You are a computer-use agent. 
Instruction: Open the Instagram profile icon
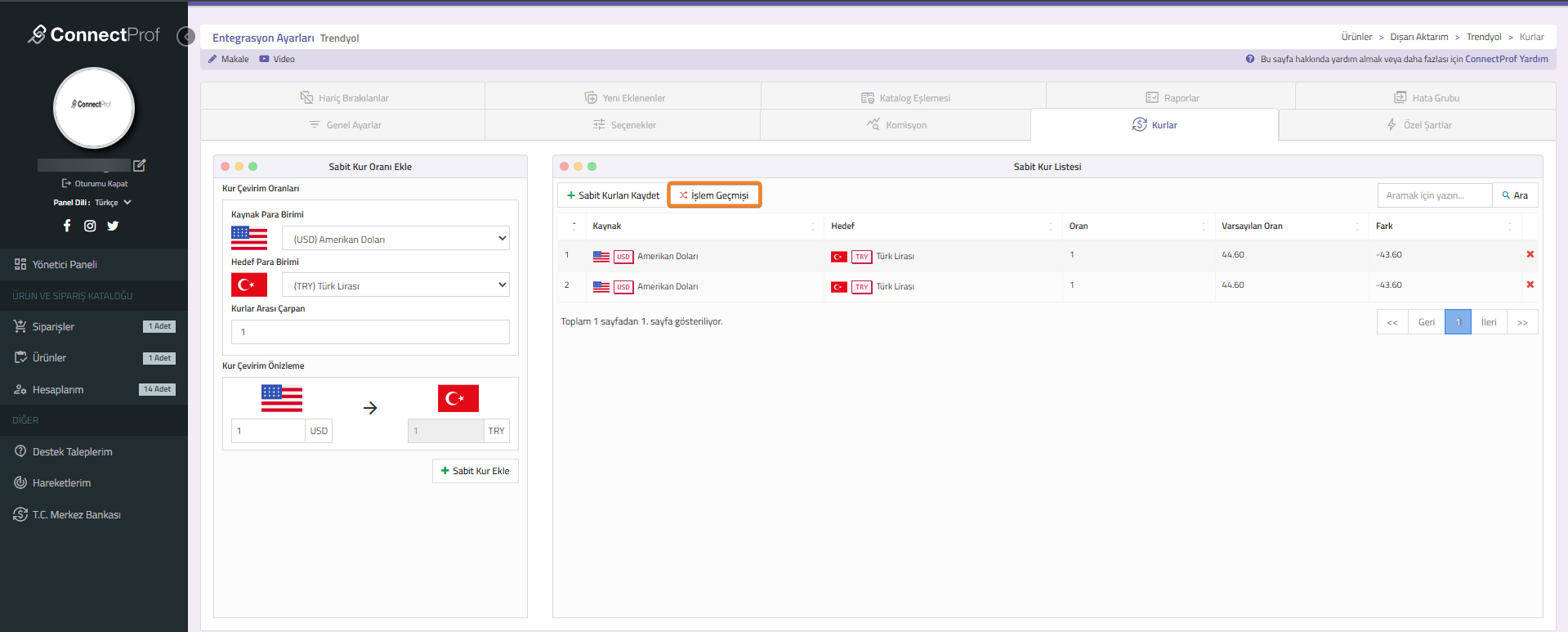coord(90,226)
